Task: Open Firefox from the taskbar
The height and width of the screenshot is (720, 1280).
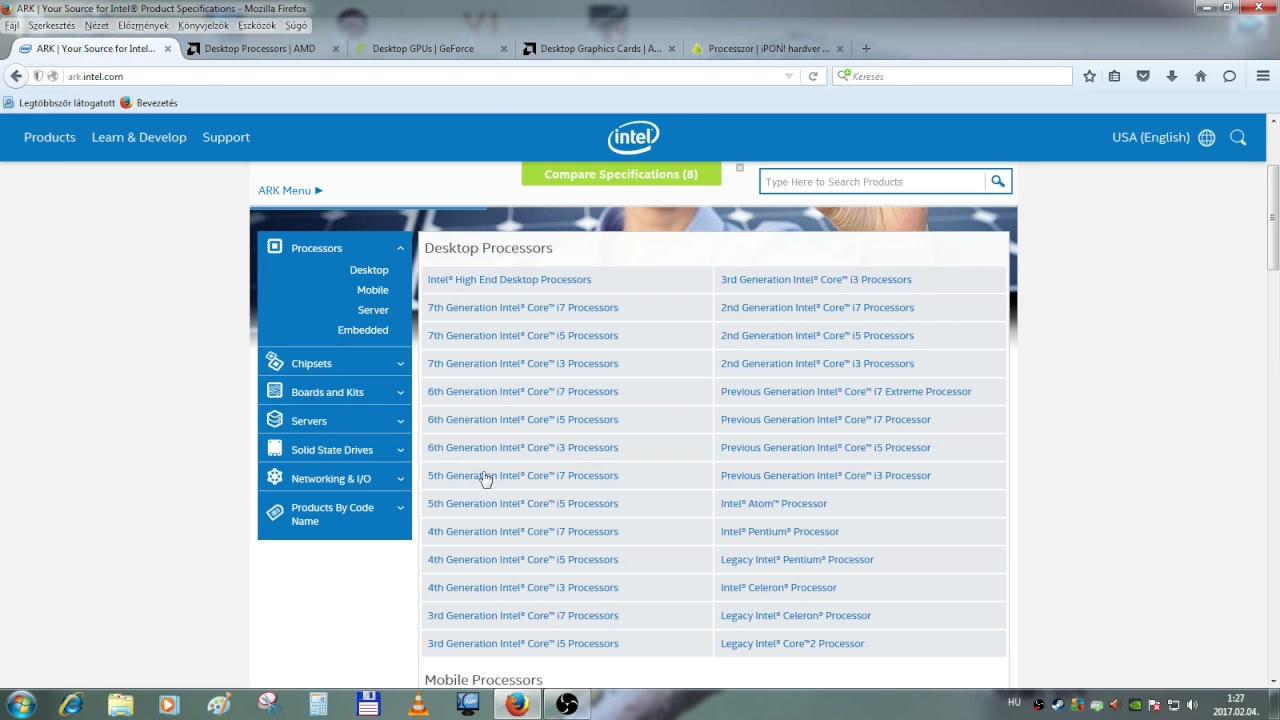Action: pyautogui.click(x=517, y=704)
